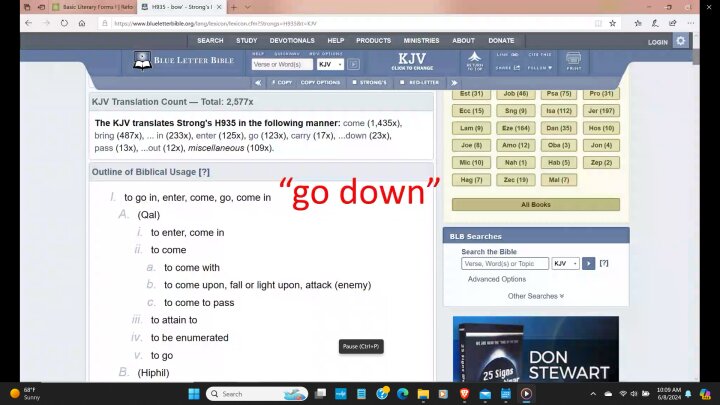This screenshot has height=405, width=720.
Task: Open the Products menu
Action: pos(374,40)
